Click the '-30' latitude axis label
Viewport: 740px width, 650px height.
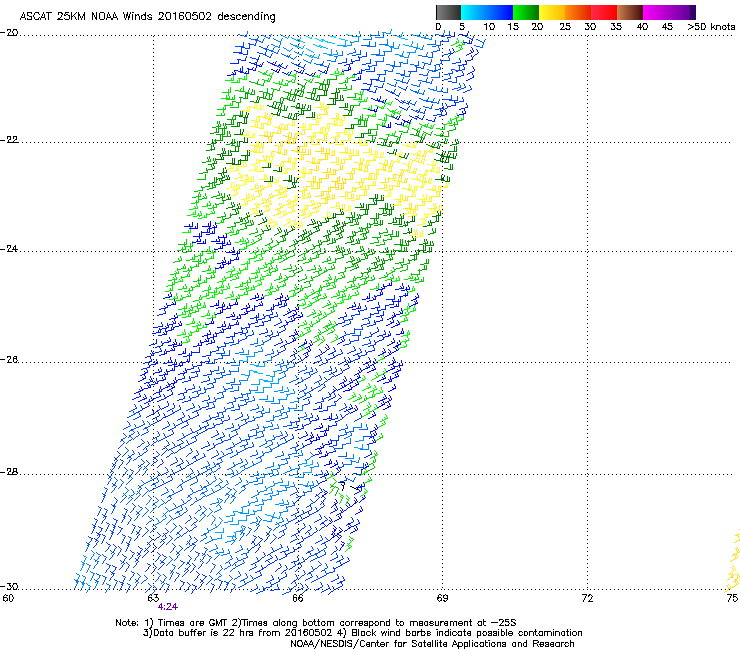coord(9,586)
